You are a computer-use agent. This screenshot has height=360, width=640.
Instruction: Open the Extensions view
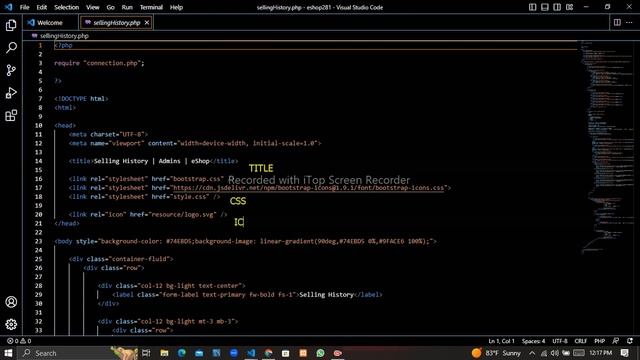click(11, 116)
